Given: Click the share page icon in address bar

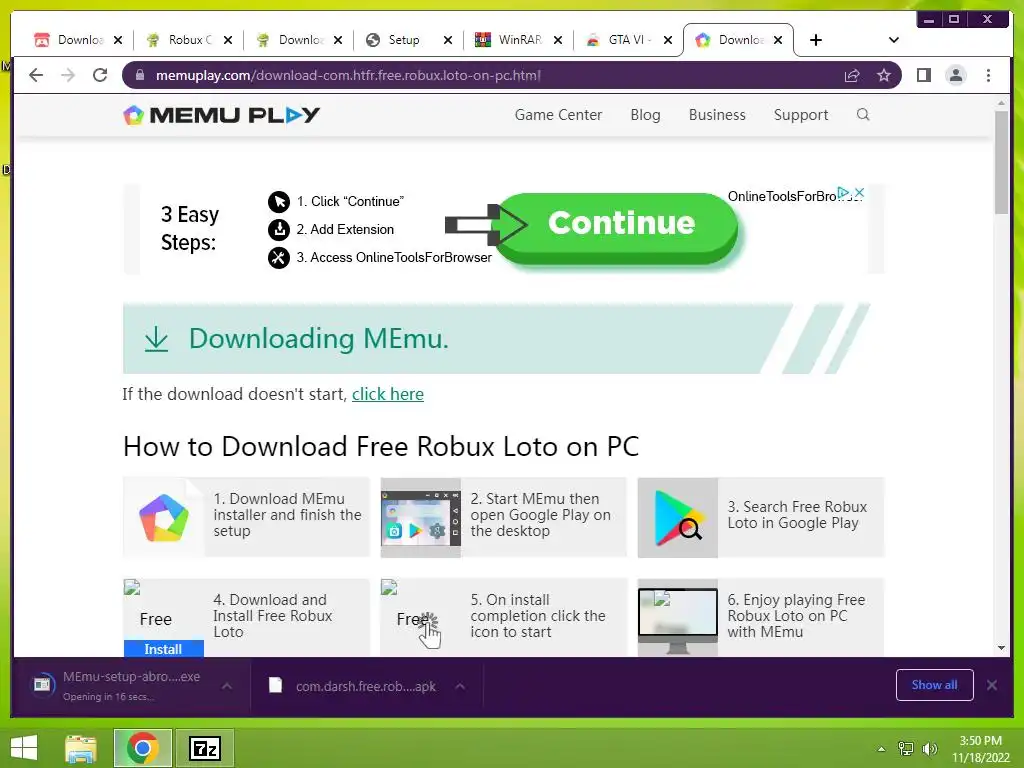Looking at the screenshot, I should [852, 76].
